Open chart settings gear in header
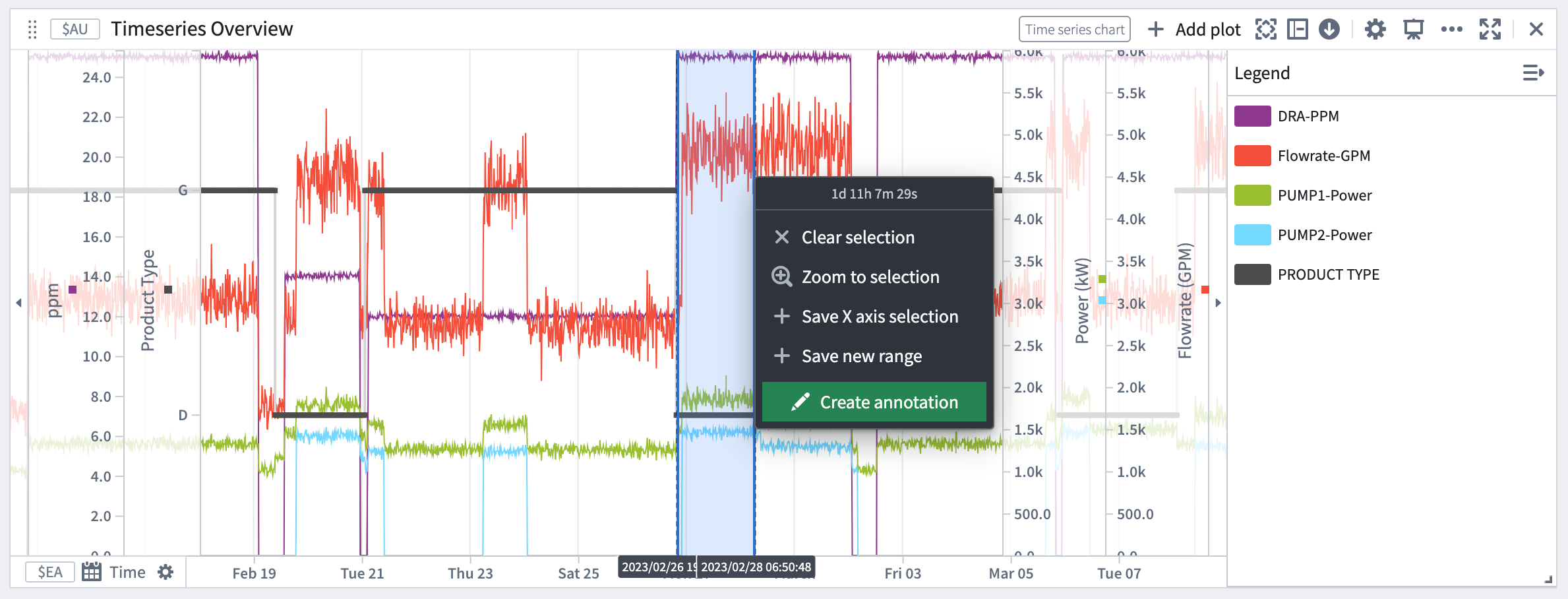Viewport: 1568px width, 599px height. coord(1375,29)
